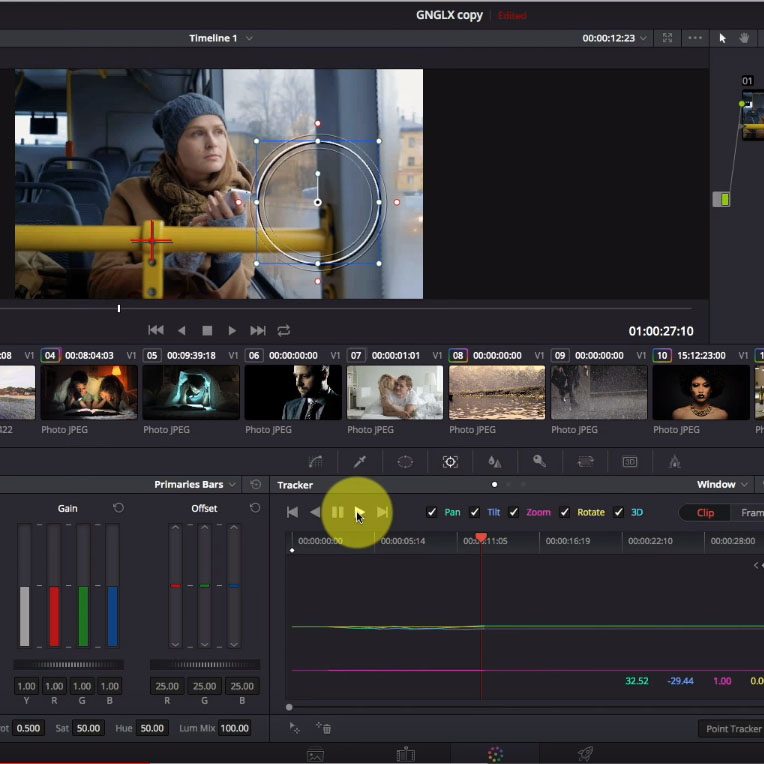This screenshot has width=764, height=764.
Task: Click Track Forward arrow in Tracker
Action: (x=360, y=512)
